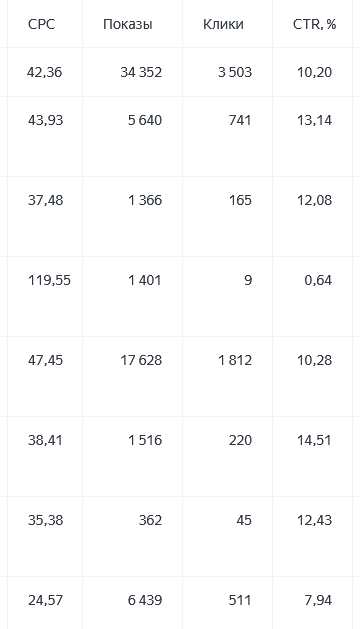Click the CTR value 7,94
Viewport: 360px width, 629px height.
coord(318,601)
